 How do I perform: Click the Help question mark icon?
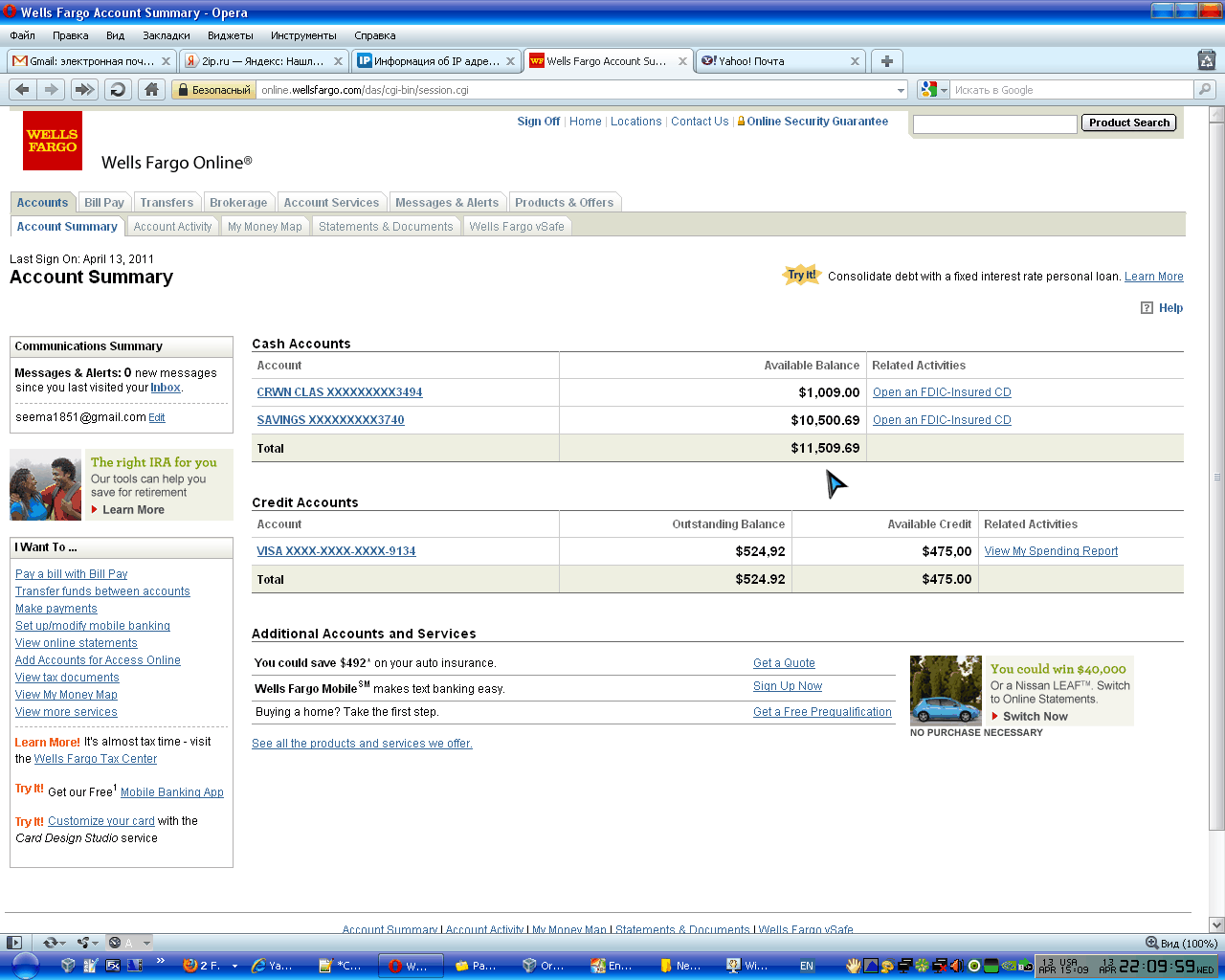pos(1147,307)
